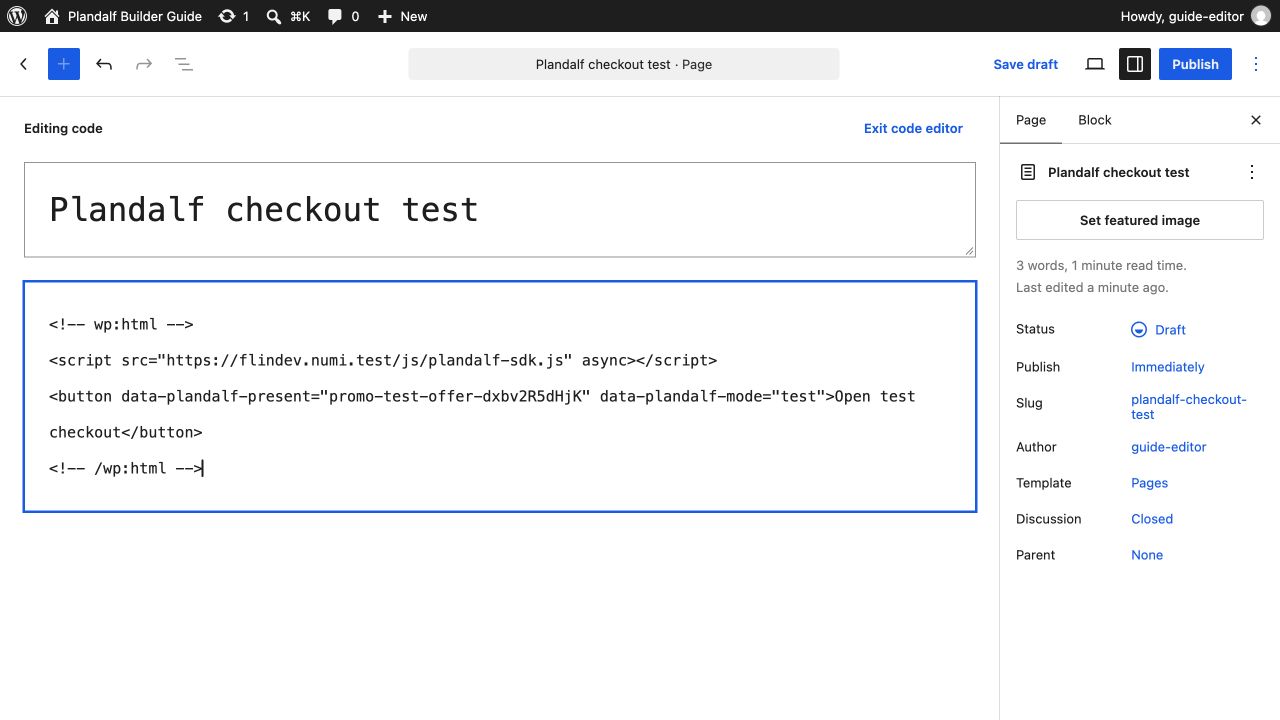The image size is (1280, 720).
Task: Switch to the Block tab
Action: (x=1095, y=120)
